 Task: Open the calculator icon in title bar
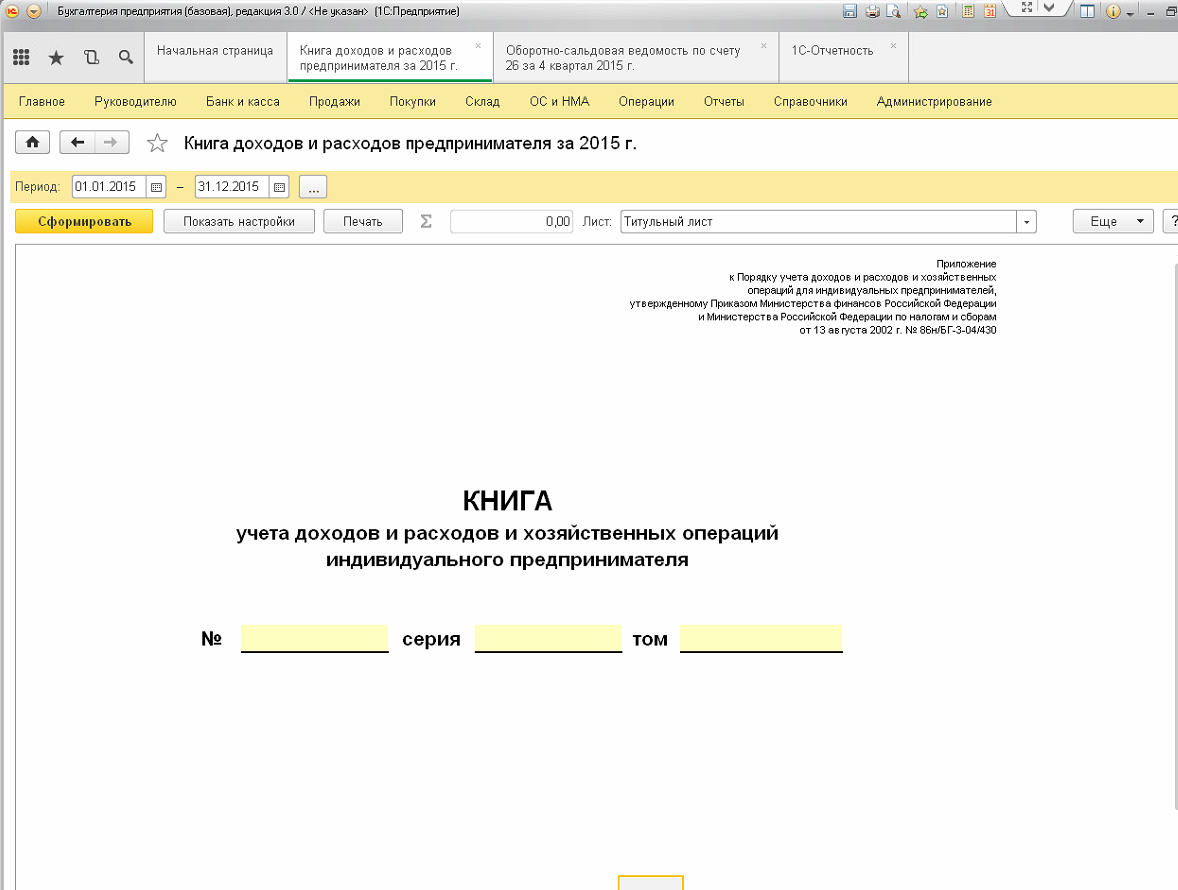[x=968, y=12]
